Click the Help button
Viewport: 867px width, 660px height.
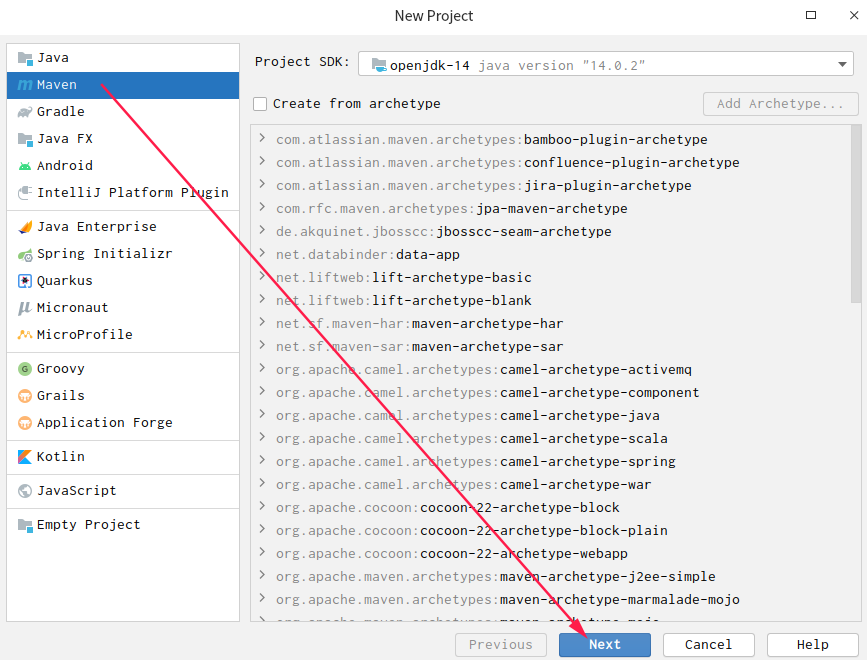(812, 645)
